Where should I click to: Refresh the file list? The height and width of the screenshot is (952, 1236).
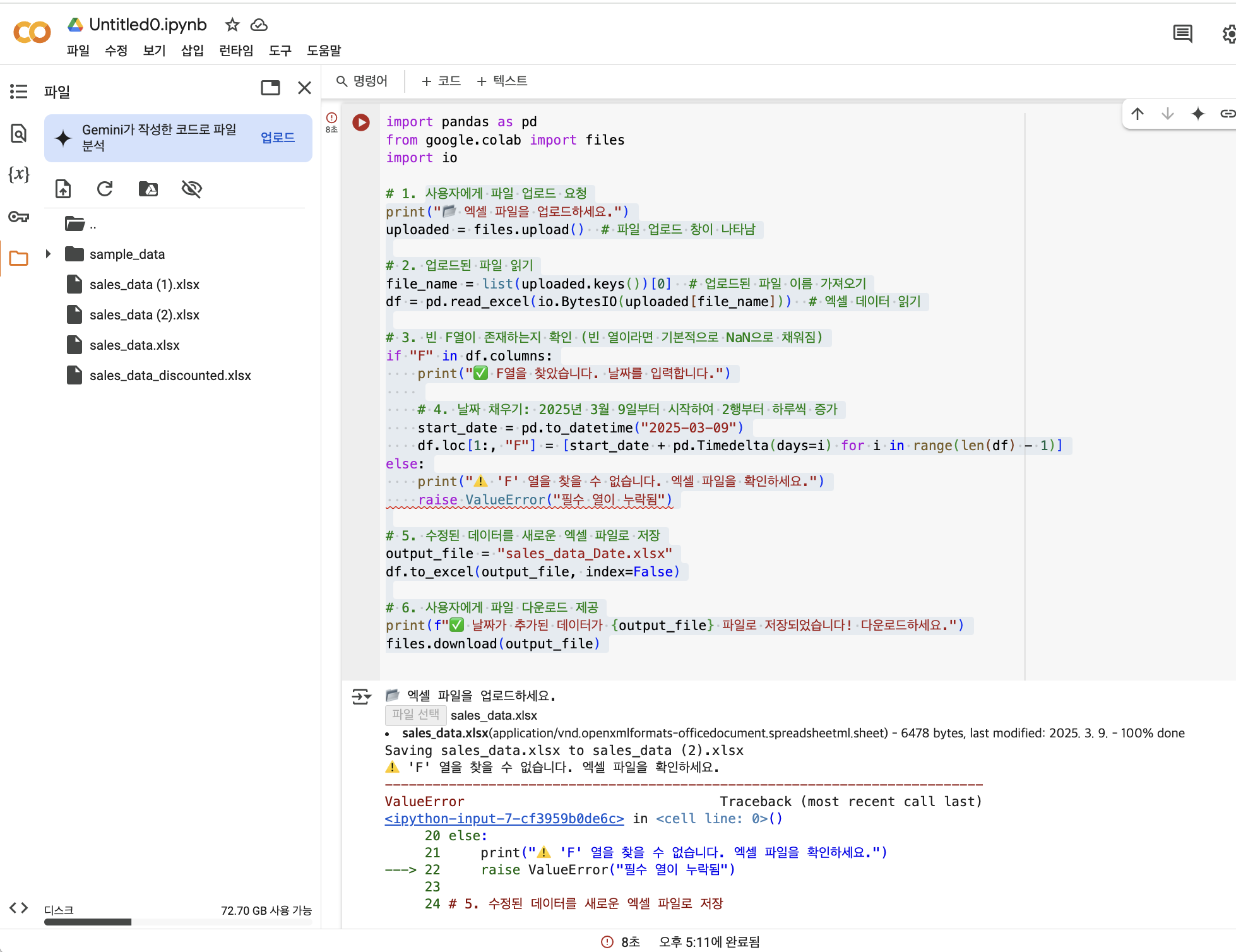(x=105, y=189)
